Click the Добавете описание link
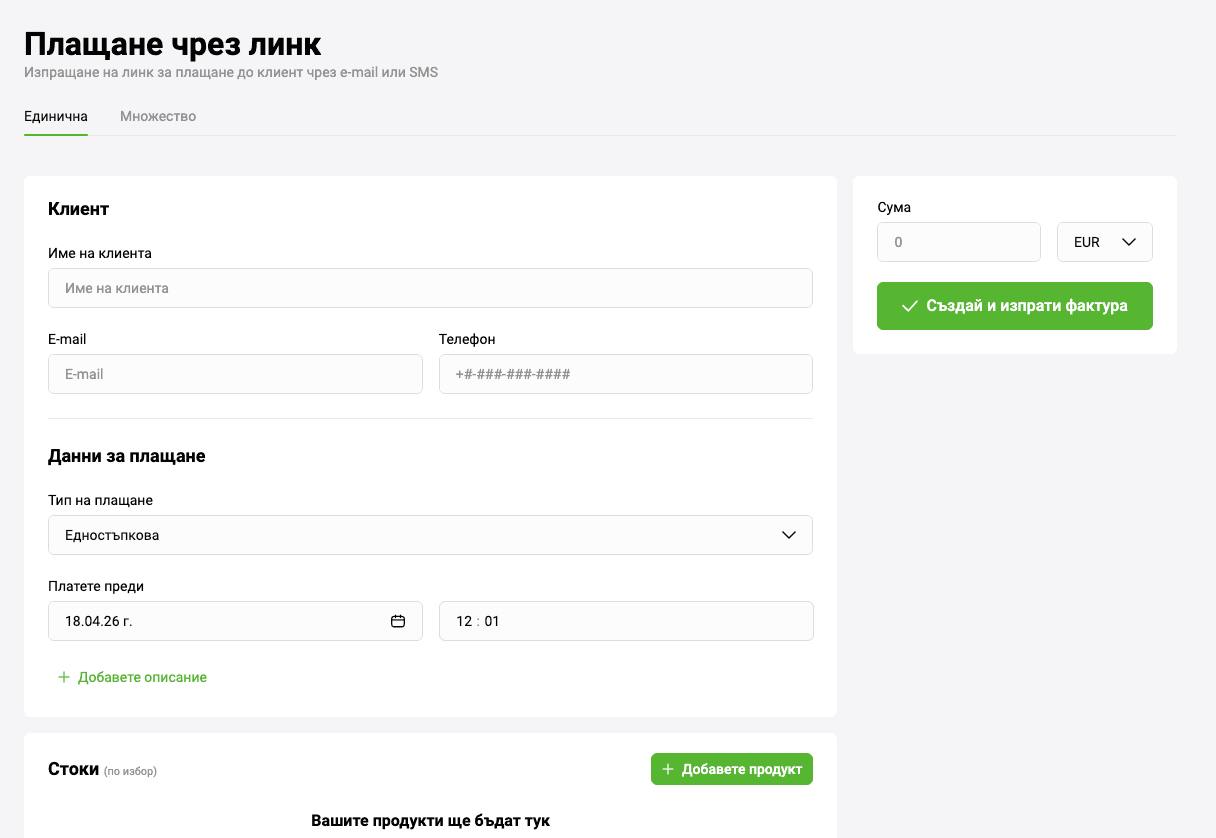 [142, 677]
